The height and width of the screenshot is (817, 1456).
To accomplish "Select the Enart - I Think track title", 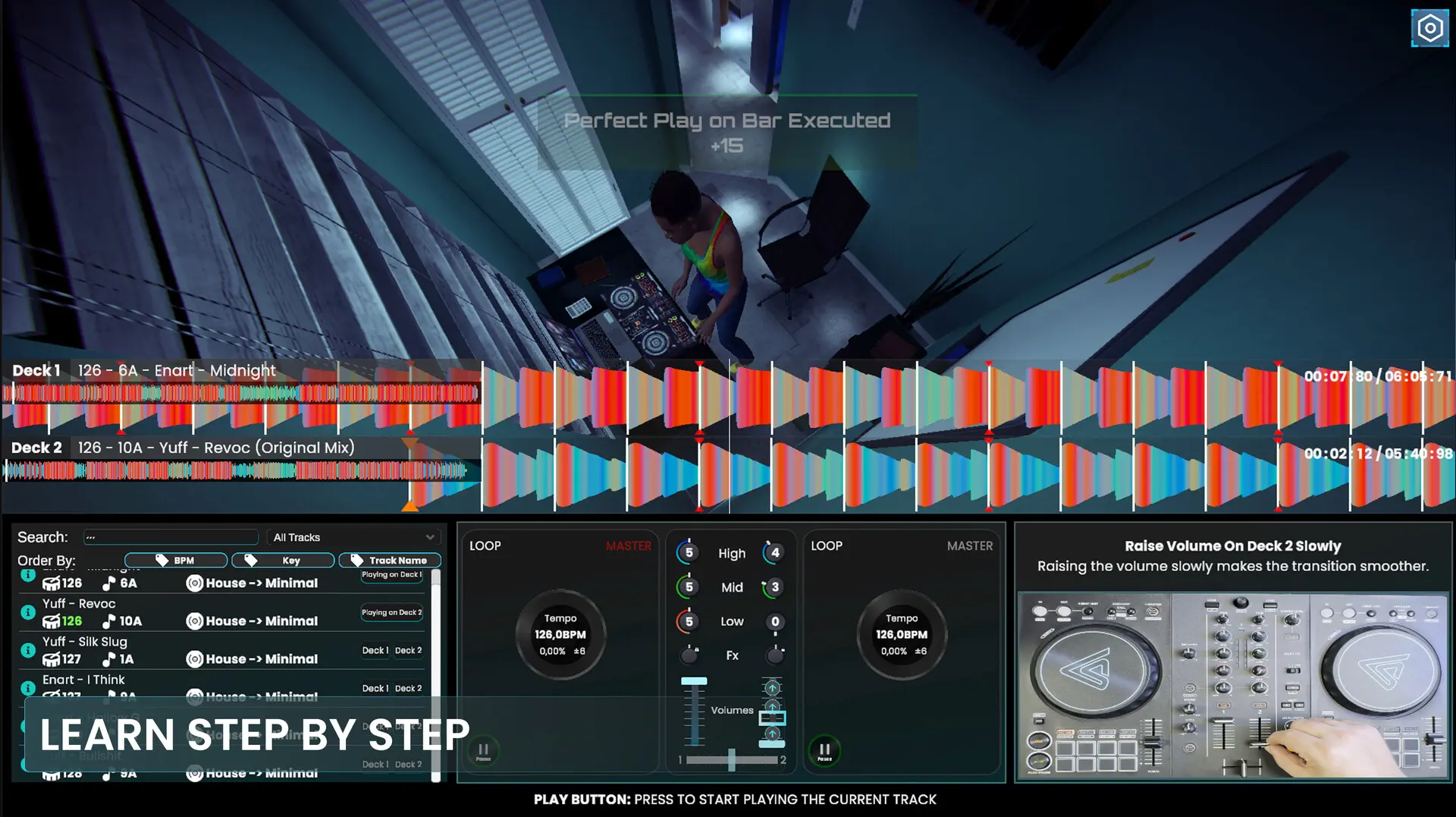I will (83, 680).
